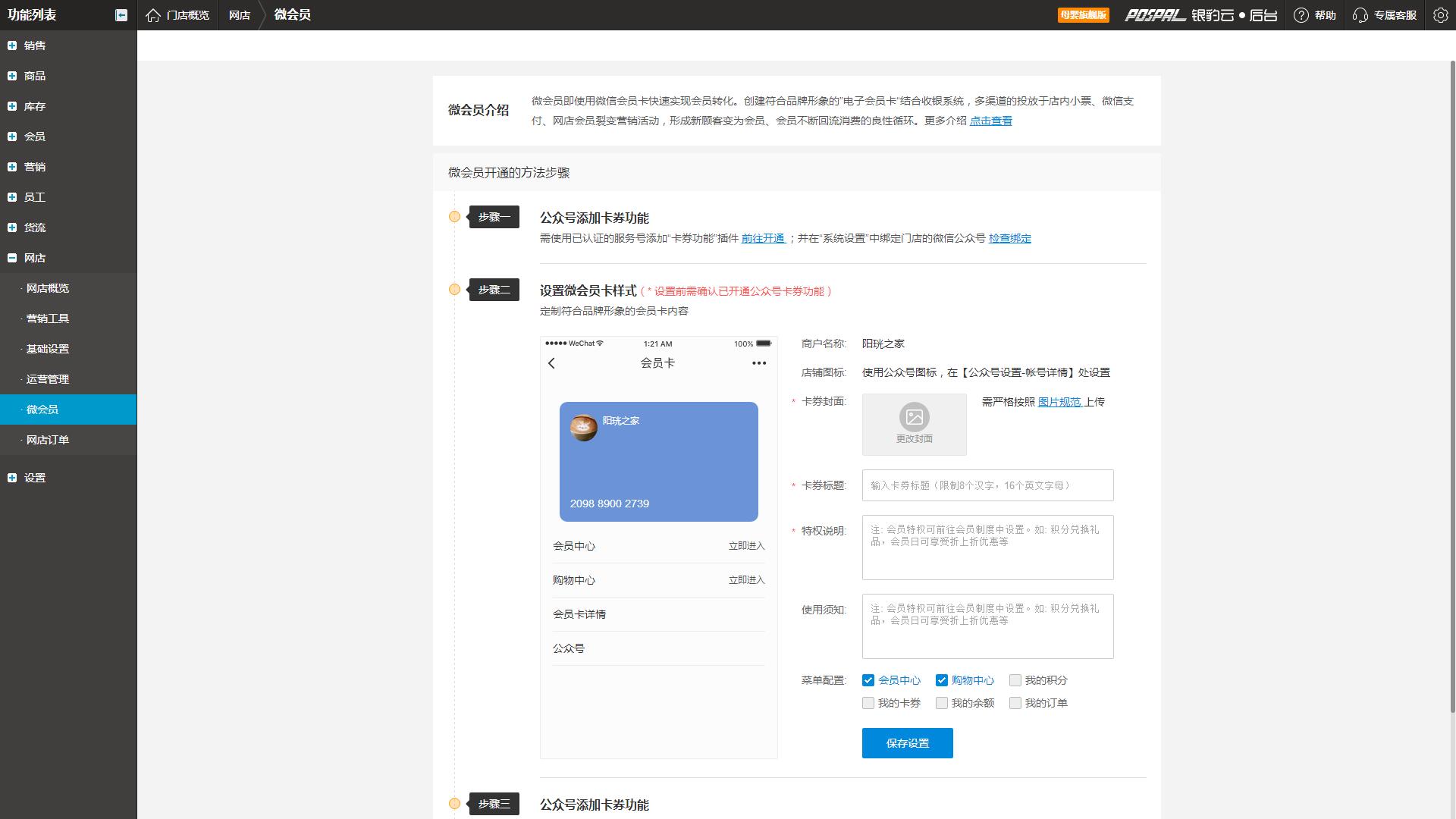The image size is (1456, 819).
Task: Click the 更改封面 upload box
Action: [915, 425]
